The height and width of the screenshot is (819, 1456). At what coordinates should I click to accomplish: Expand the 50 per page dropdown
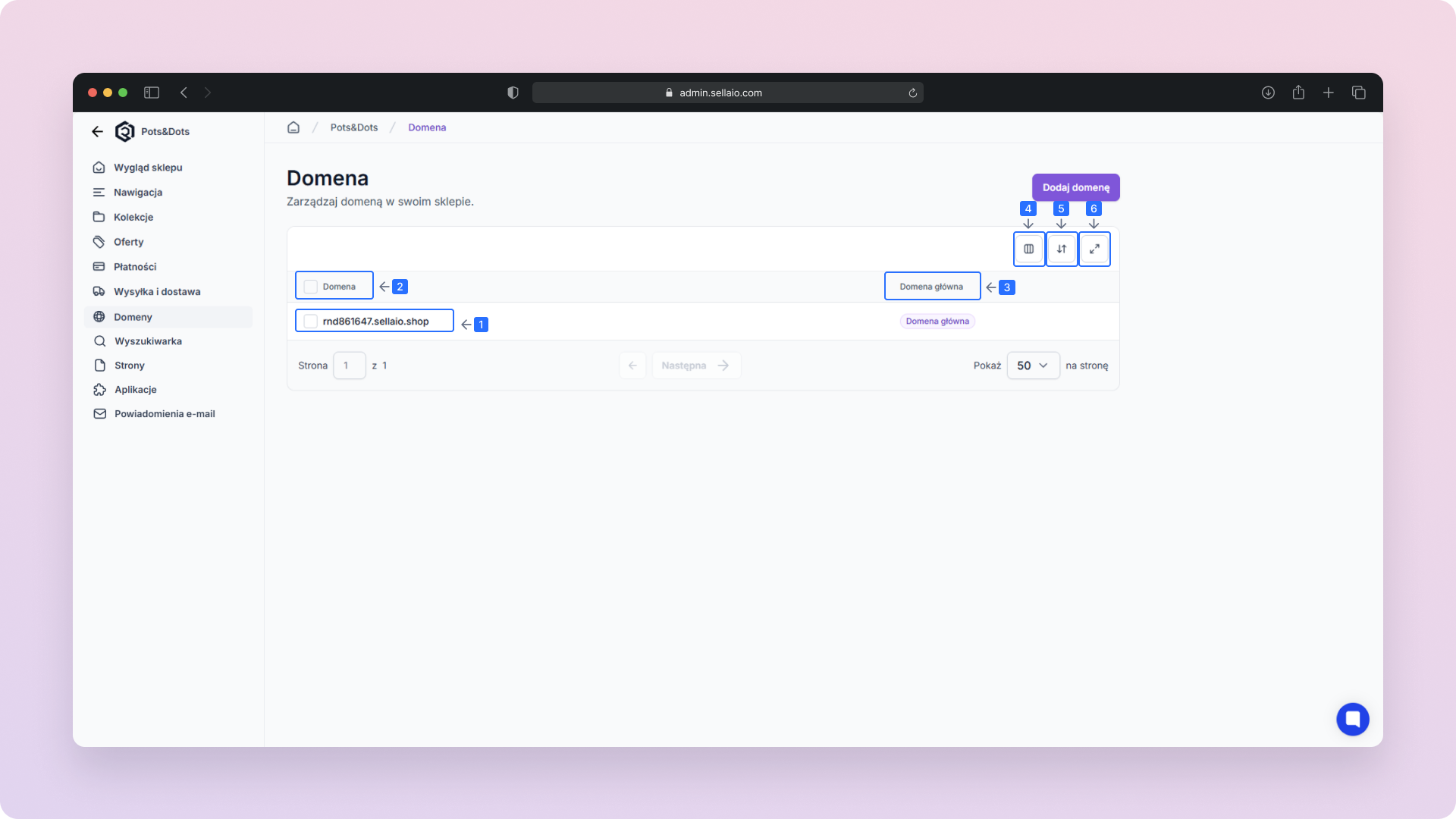(x=1032, y=366)
